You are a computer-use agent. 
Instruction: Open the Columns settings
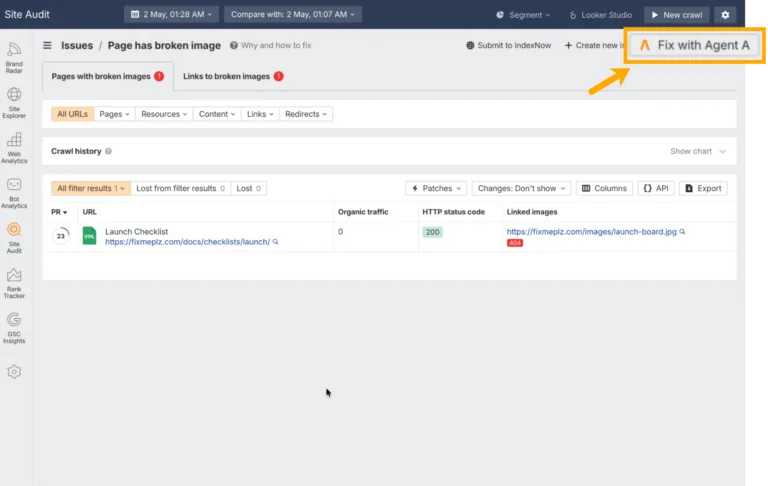[x=604, y=188]
